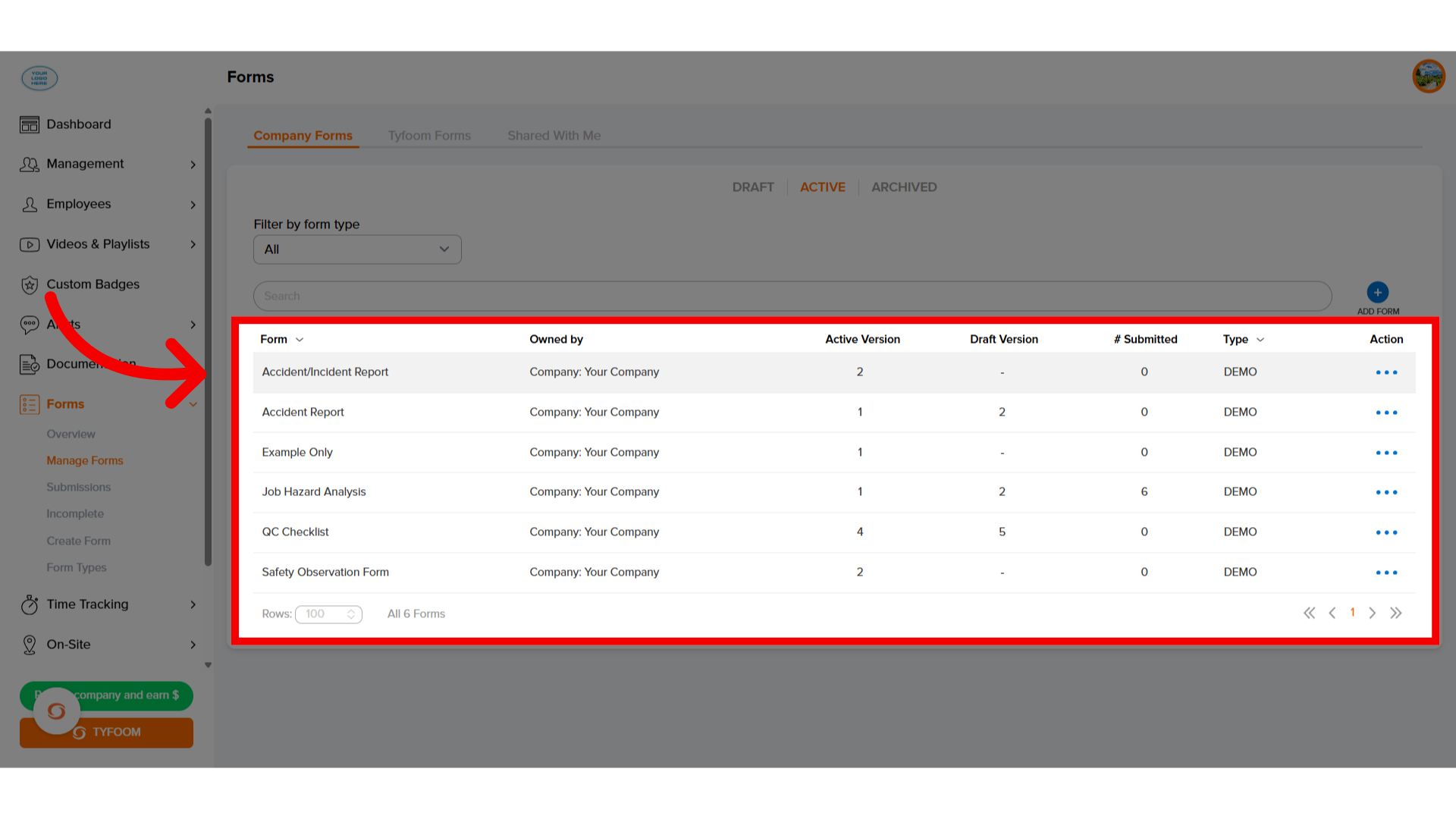Expand the Management menu chevron
Image resolution: width=1456 pixels, height=819 pixels.
193,165
